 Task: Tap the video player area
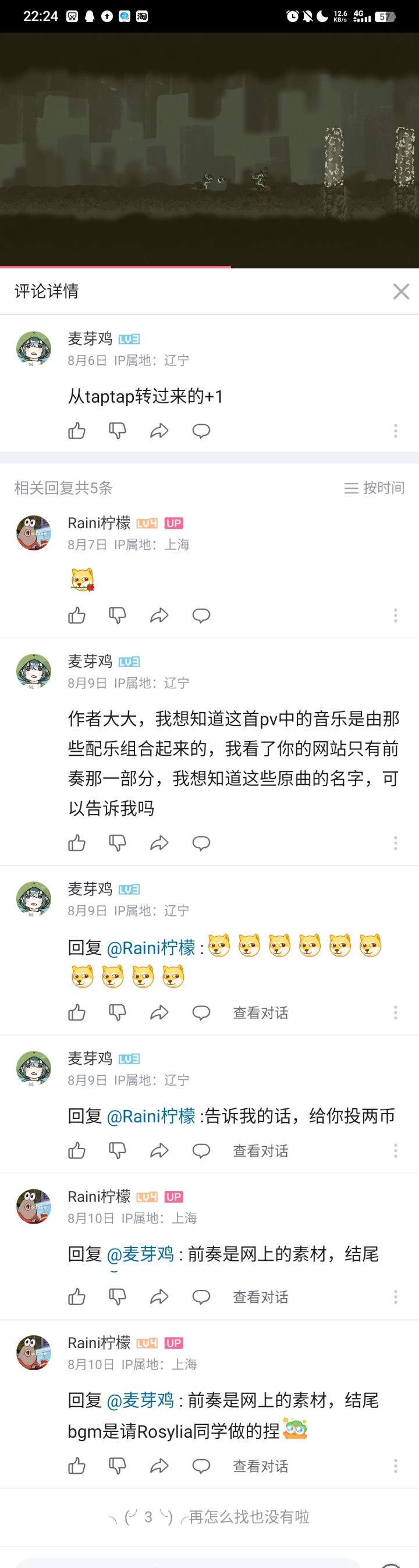pos(210,149)
